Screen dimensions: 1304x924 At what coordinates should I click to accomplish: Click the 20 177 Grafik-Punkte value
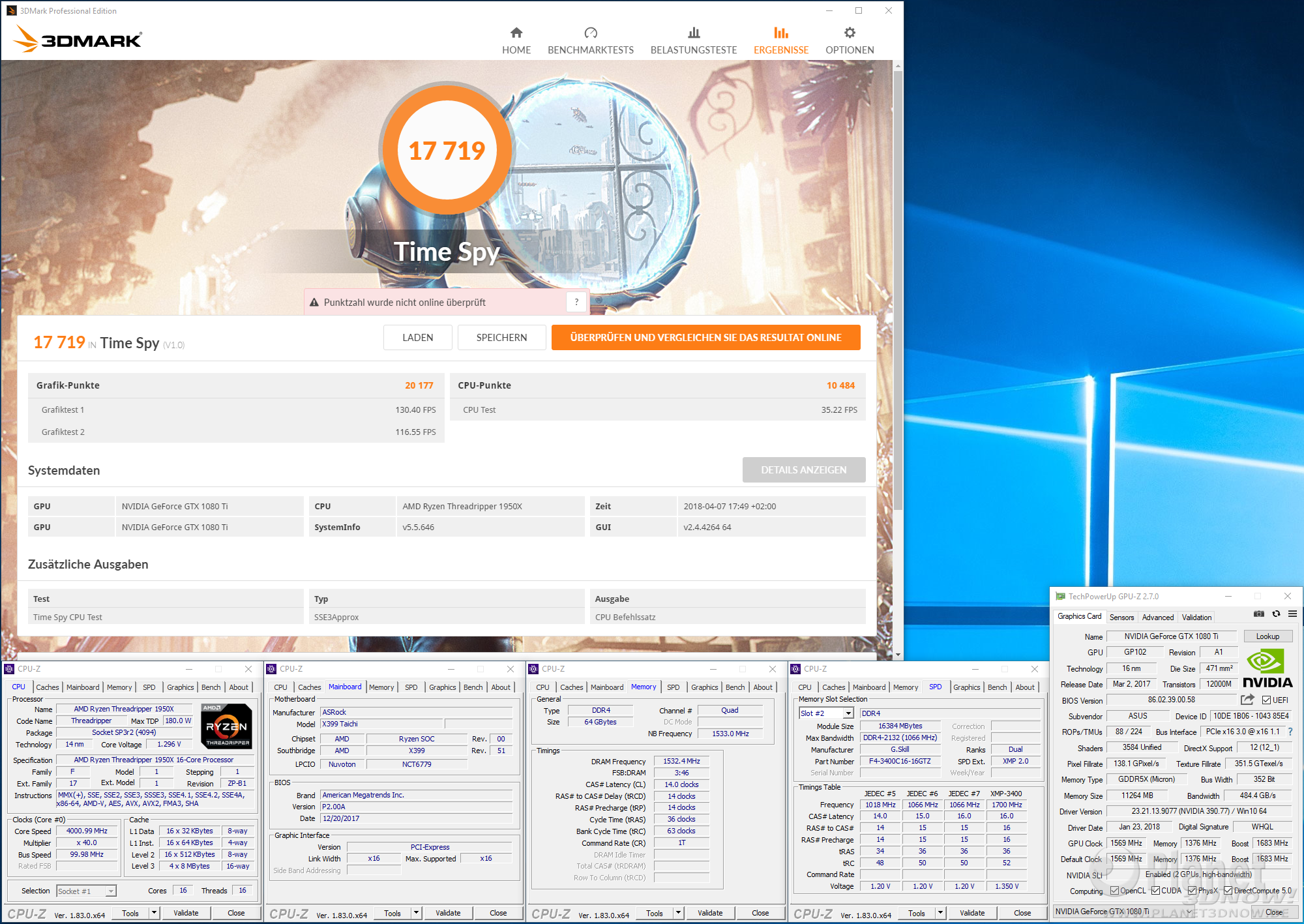coord(419,385)
